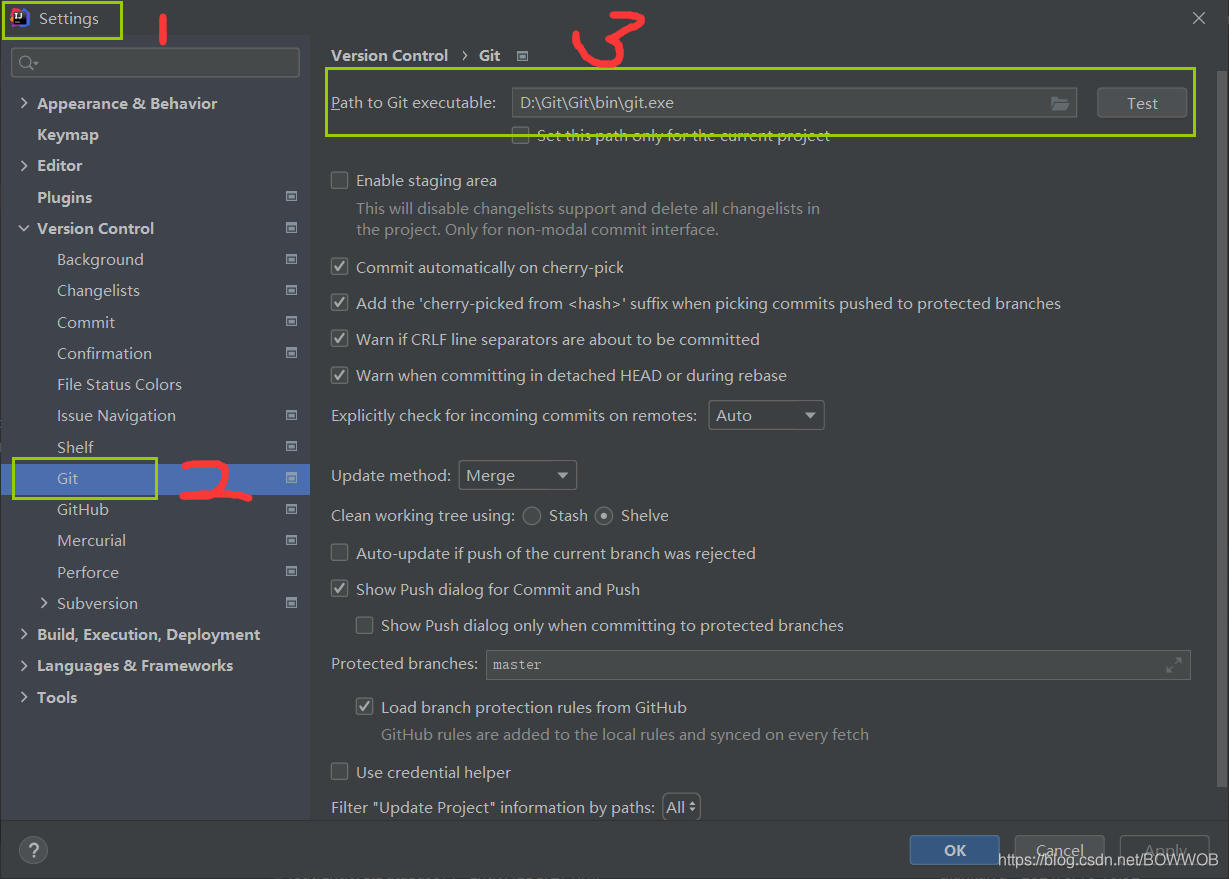Expand the Appearance & Behavior section
This screenshot has height=879, width=1229.
[24, 103]
